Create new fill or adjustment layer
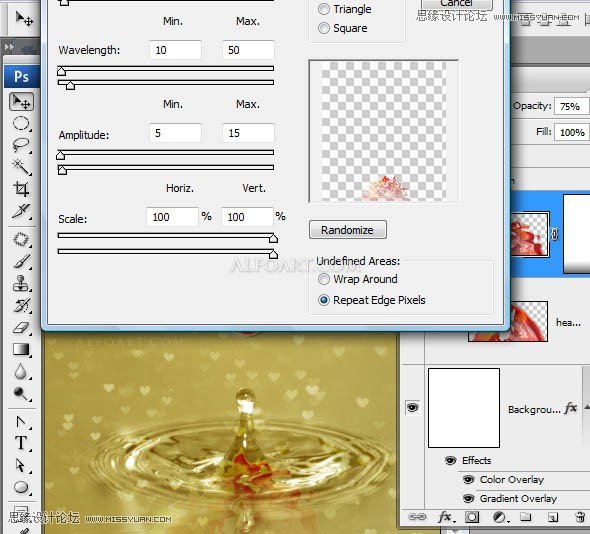The width and height of the screenshot is (590, 534). [x=499, y=517]
